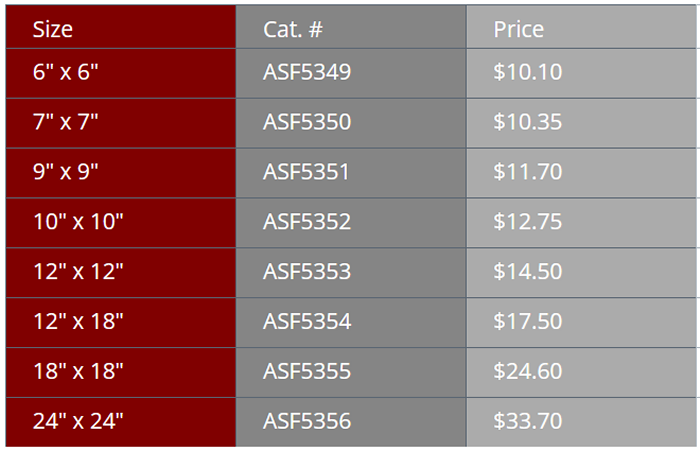Image resolution: width=700 pixels, height=451 pixels.
Task: Click the Size column header
Action: point(53,29)
